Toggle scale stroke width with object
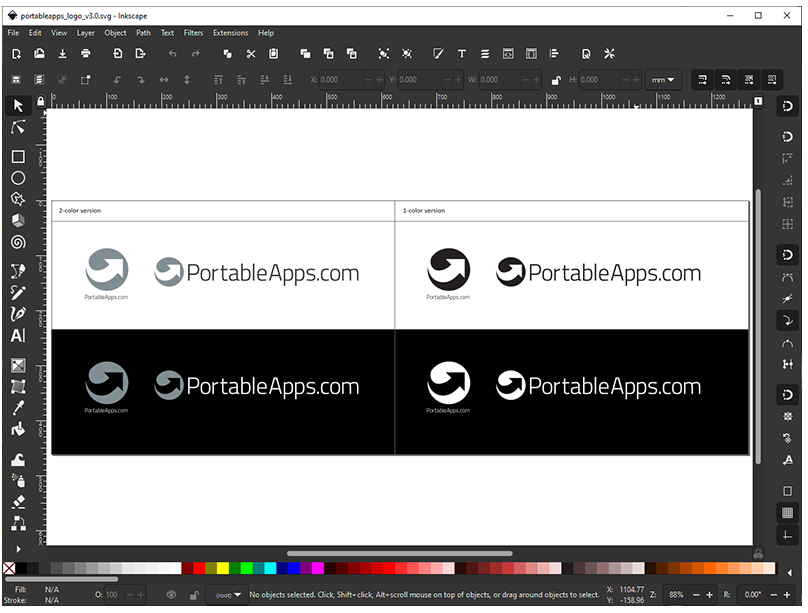This screenshot has width=808, height=613. pos(702,80)
